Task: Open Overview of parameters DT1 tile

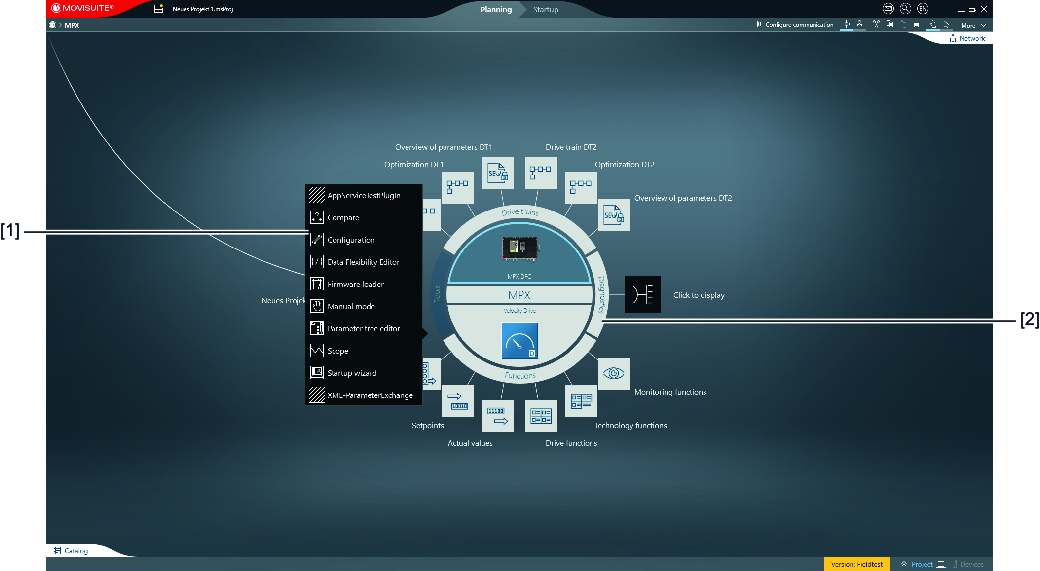Action: pyautogui.click(x=498, y=174)
